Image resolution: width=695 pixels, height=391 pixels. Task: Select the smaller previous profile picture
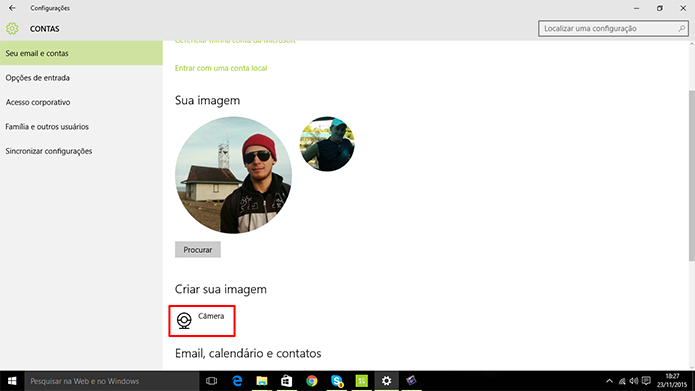point(327,144)
